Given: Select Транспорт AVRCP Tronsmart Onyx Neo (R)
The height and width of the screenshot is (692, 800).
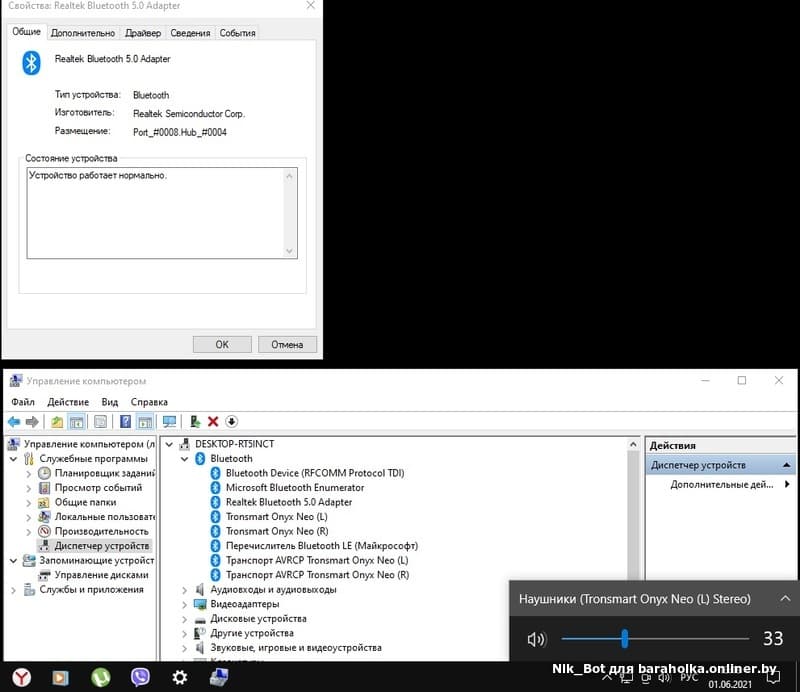Looking at the screenshot, I should pos(317,575).
